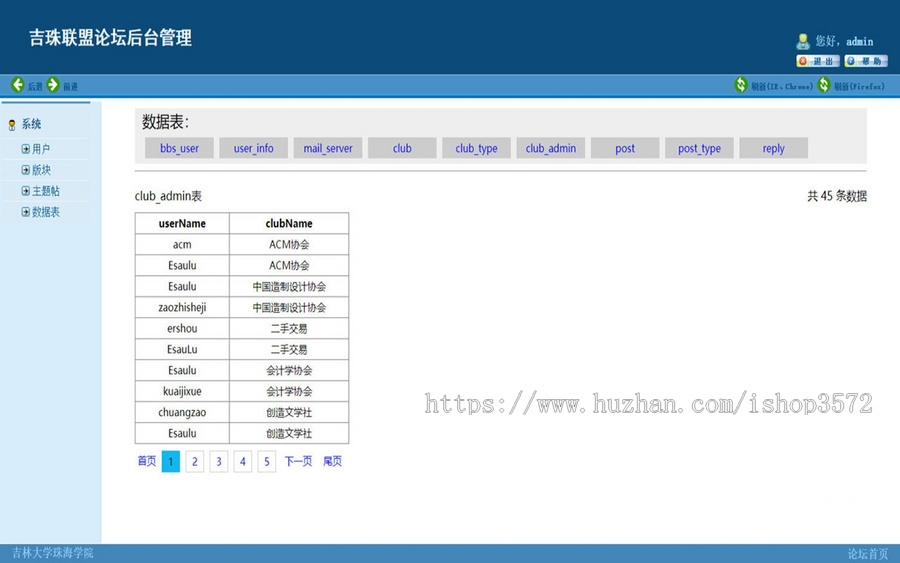Click 刷新(IE、Chrome) refresh text
The width and height of the screenshot is (900, 563).
coord(782,87)
